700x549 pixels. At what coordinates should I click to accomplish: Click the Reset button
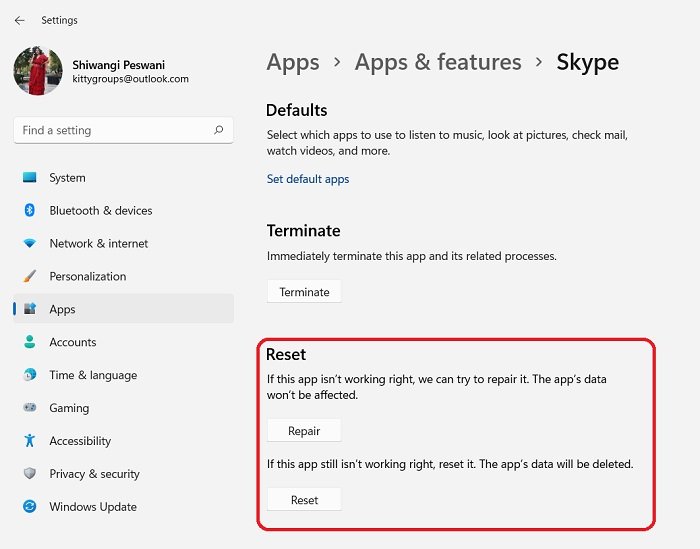tap(304, 499)
